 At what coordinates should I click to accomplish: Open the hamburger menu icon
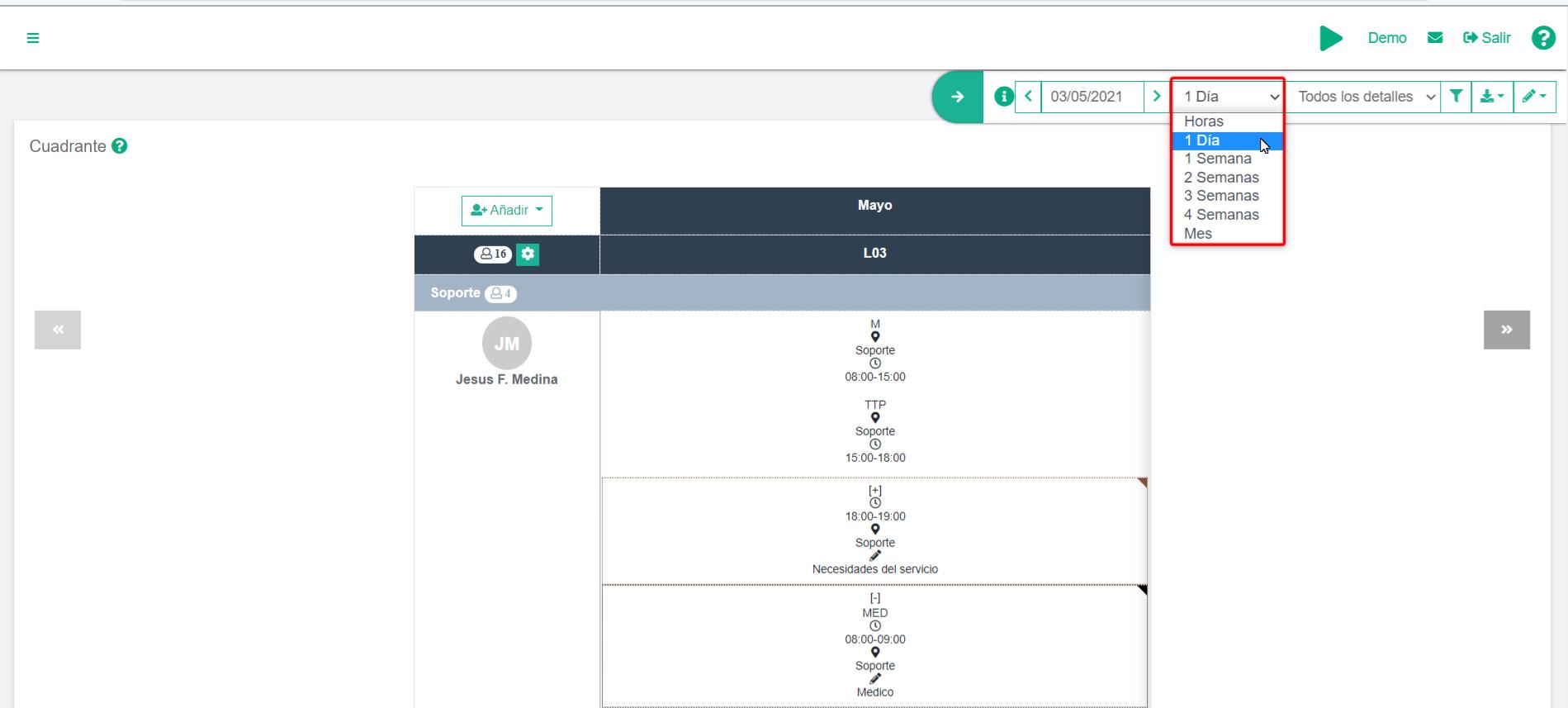33,38
